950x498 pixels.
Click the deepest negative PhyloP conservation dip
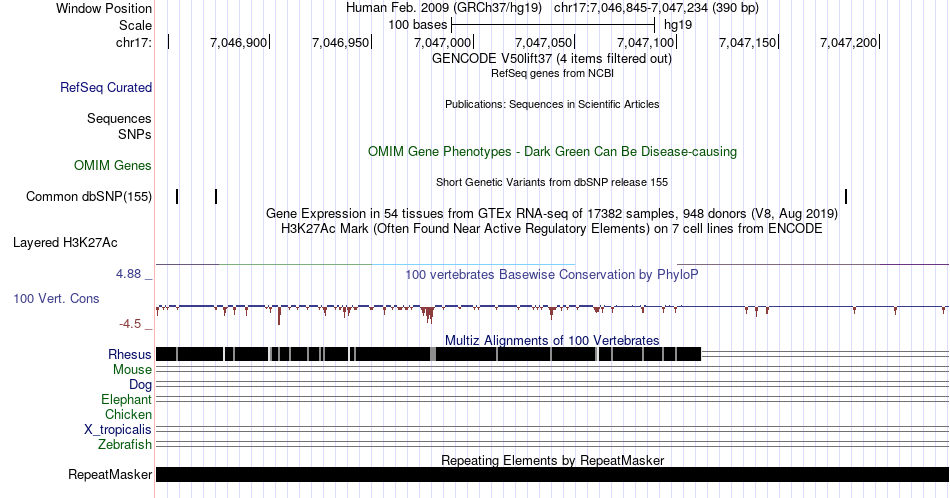pos(279,316)
